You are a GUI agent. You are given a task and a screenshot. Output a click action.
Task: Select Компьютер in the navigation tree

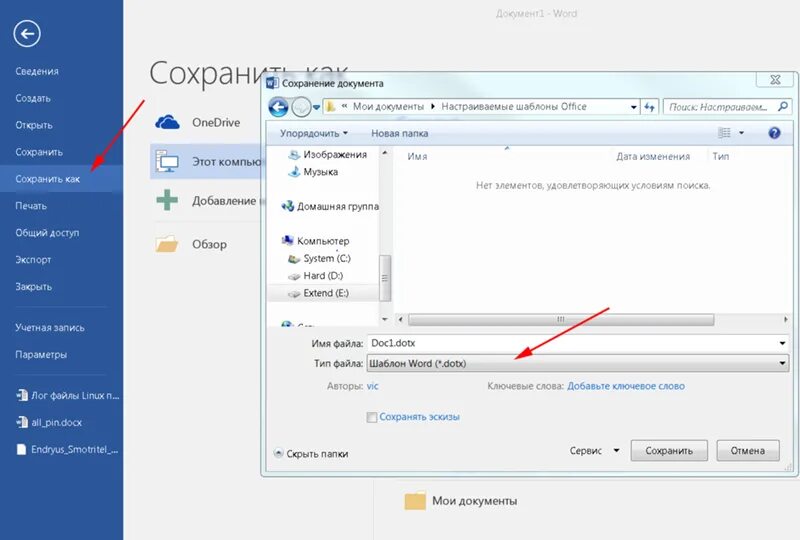pos(315,240)
